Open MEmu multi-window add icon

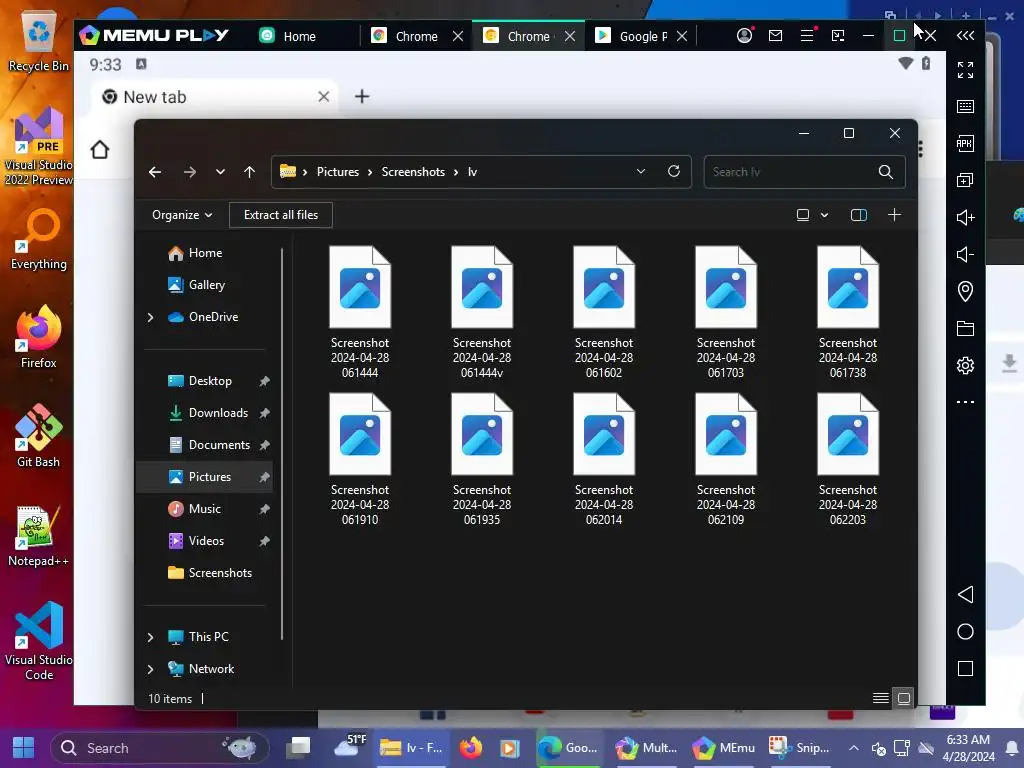click(965, 180)
